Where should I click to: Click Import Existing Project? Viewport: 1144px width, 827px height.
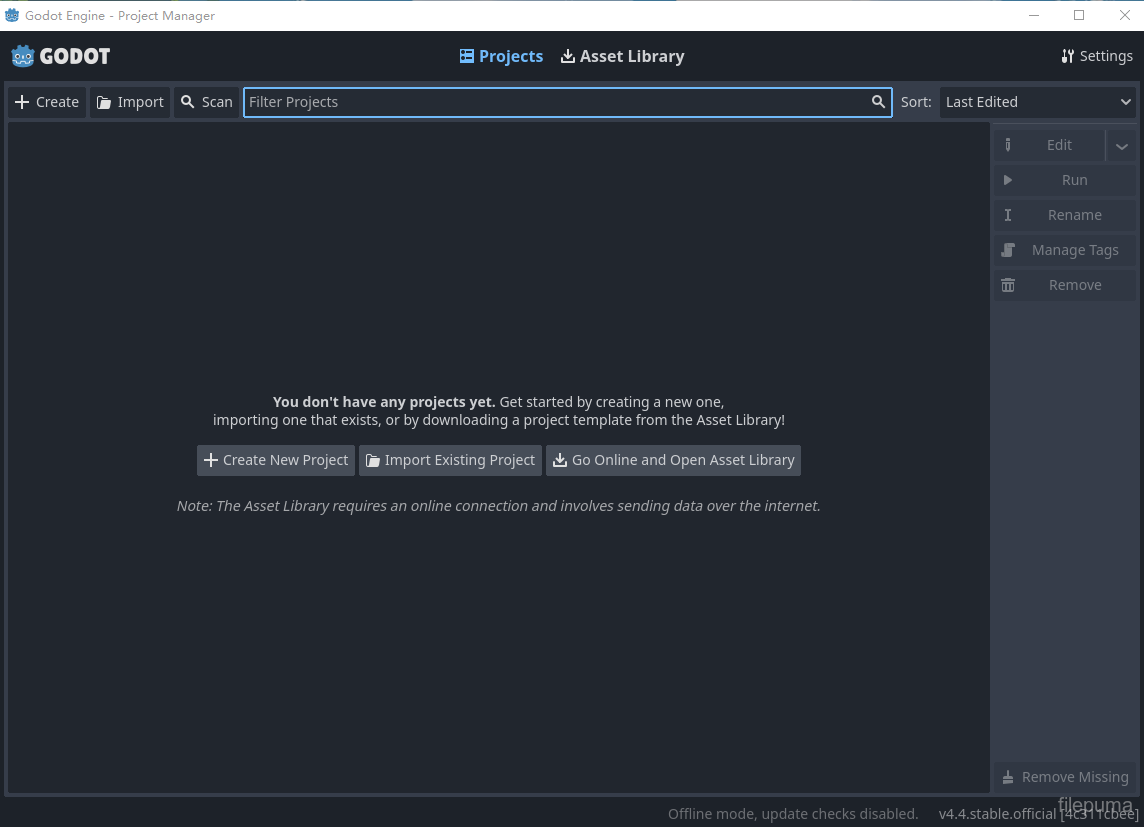point(450,460)
